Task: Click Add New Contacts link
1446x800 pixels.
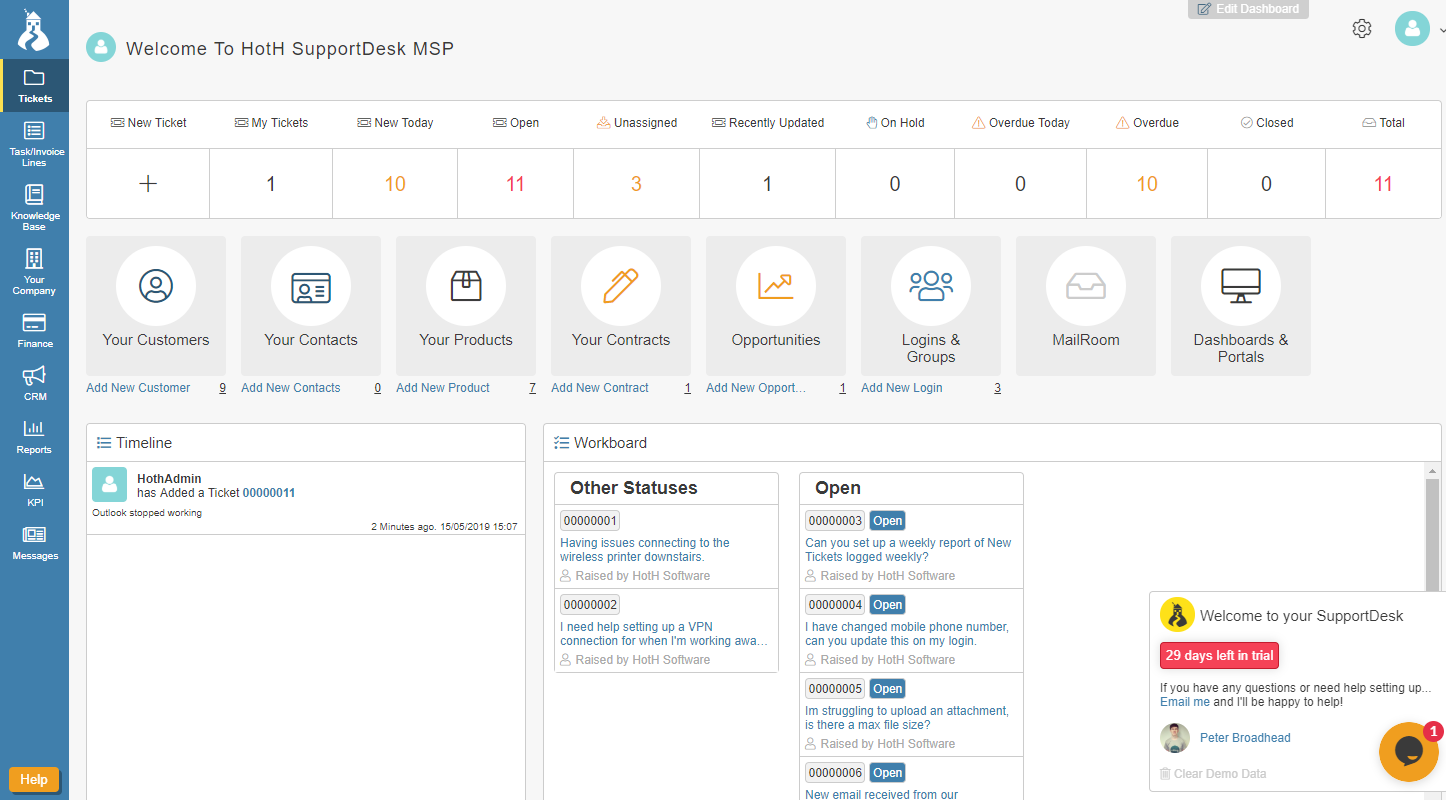Action: coord(291,388)
